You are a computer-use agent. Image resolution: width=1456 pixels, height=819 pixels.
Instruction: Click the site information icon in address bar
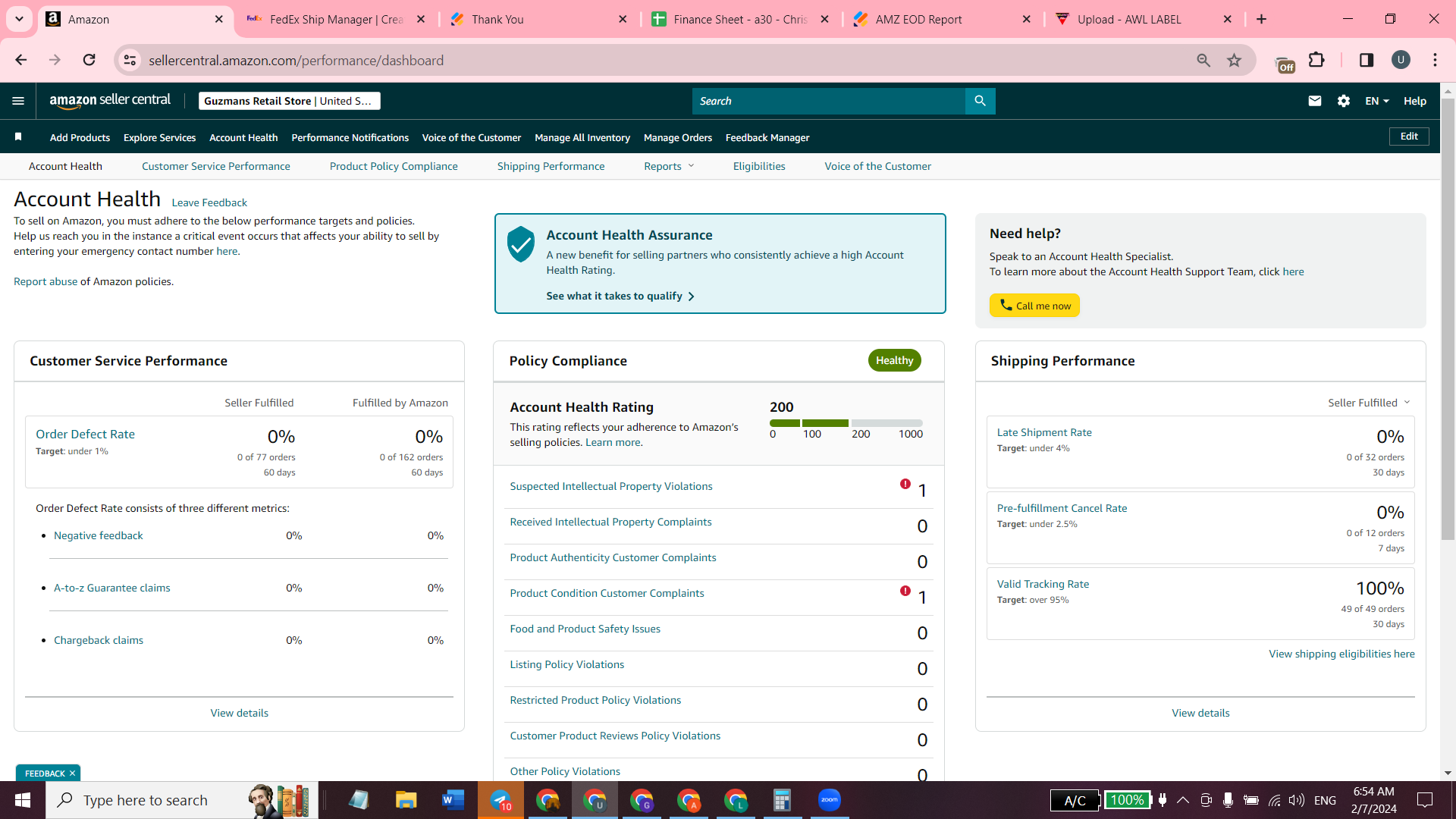click(x=130, y=60)
